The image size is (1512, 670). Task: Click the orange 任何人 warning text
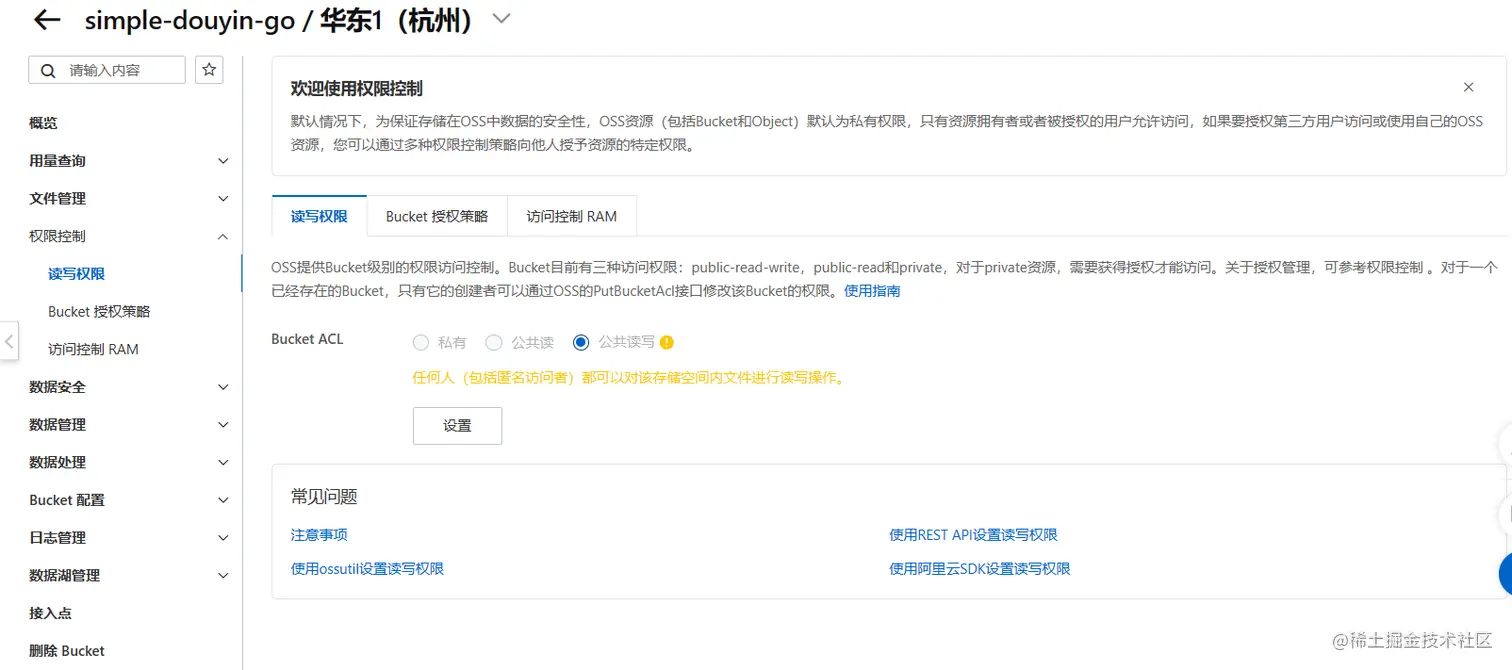[x=628, y=378]
